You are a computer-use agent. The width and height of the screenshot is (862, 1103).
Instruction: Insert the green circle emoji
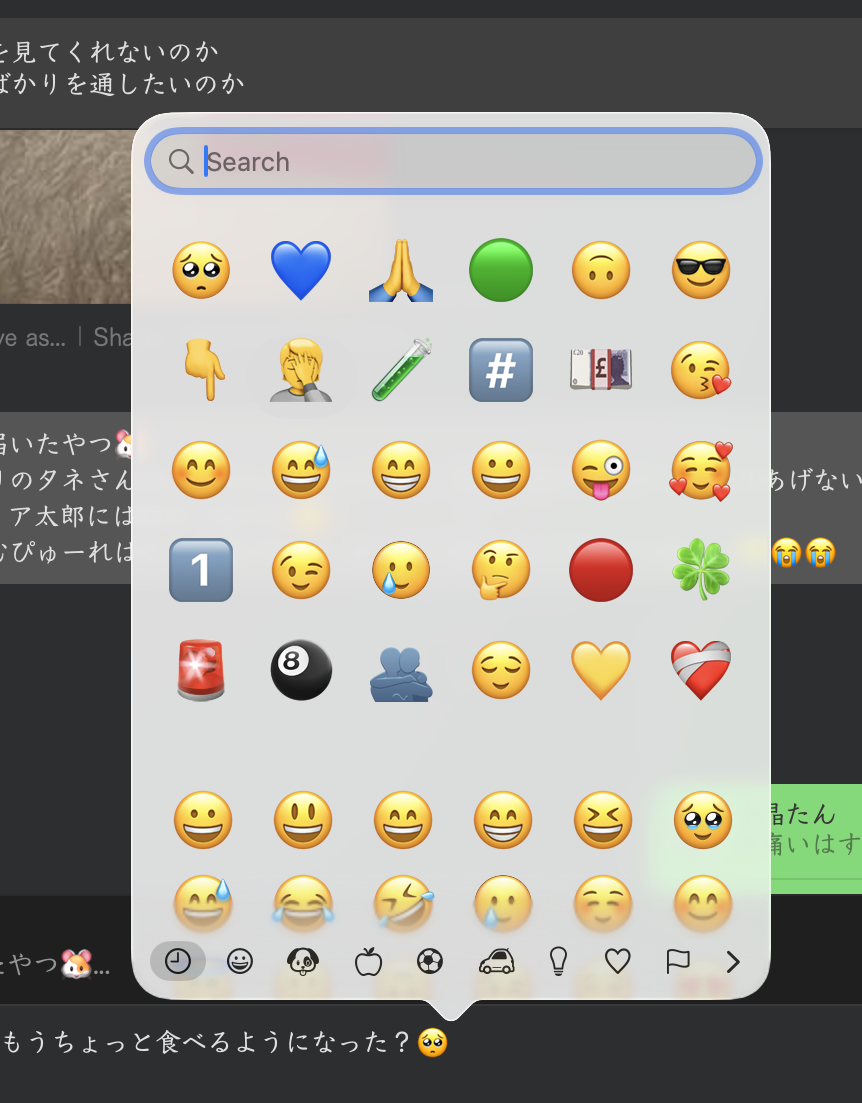click(x=501, y=270)
